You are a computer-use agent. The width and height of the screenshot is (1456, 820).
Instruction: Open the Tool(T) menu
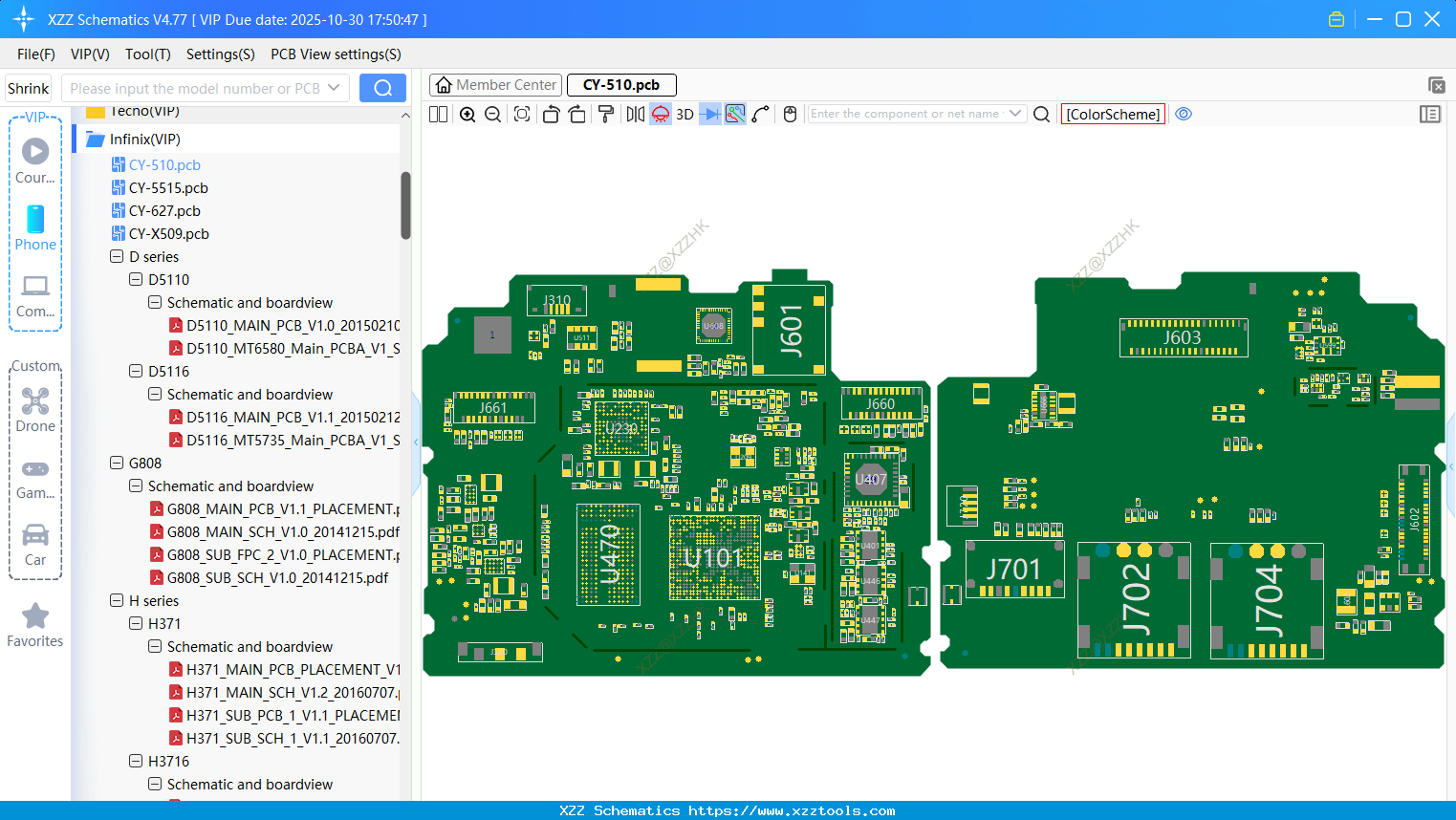pyautogui.click(x=147, y=54)
